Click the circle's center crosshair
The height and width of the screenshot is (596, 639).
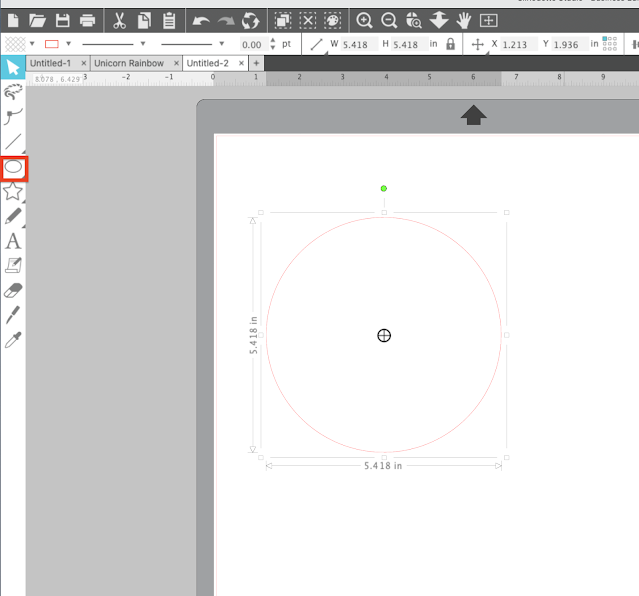pyautogui.click(x=384, y=336)
